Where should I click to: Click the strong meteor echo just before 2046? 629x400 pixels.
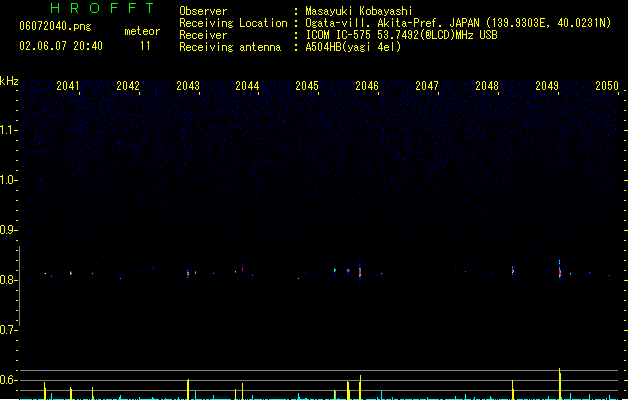360,272
